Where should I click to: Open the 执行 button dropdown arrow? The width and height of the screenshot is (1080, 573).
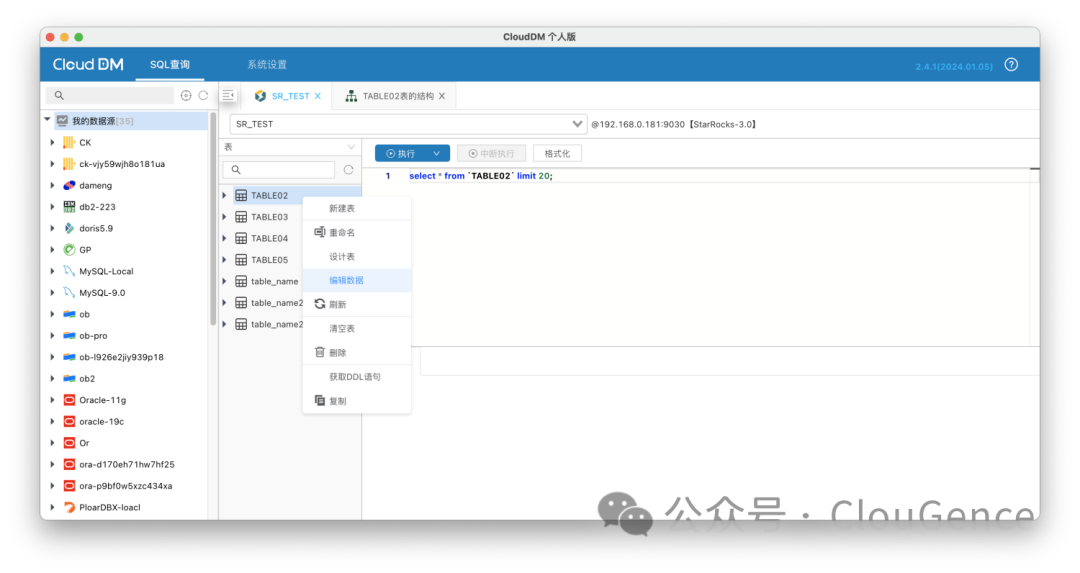pyautogui.click(x=437, y=154)
